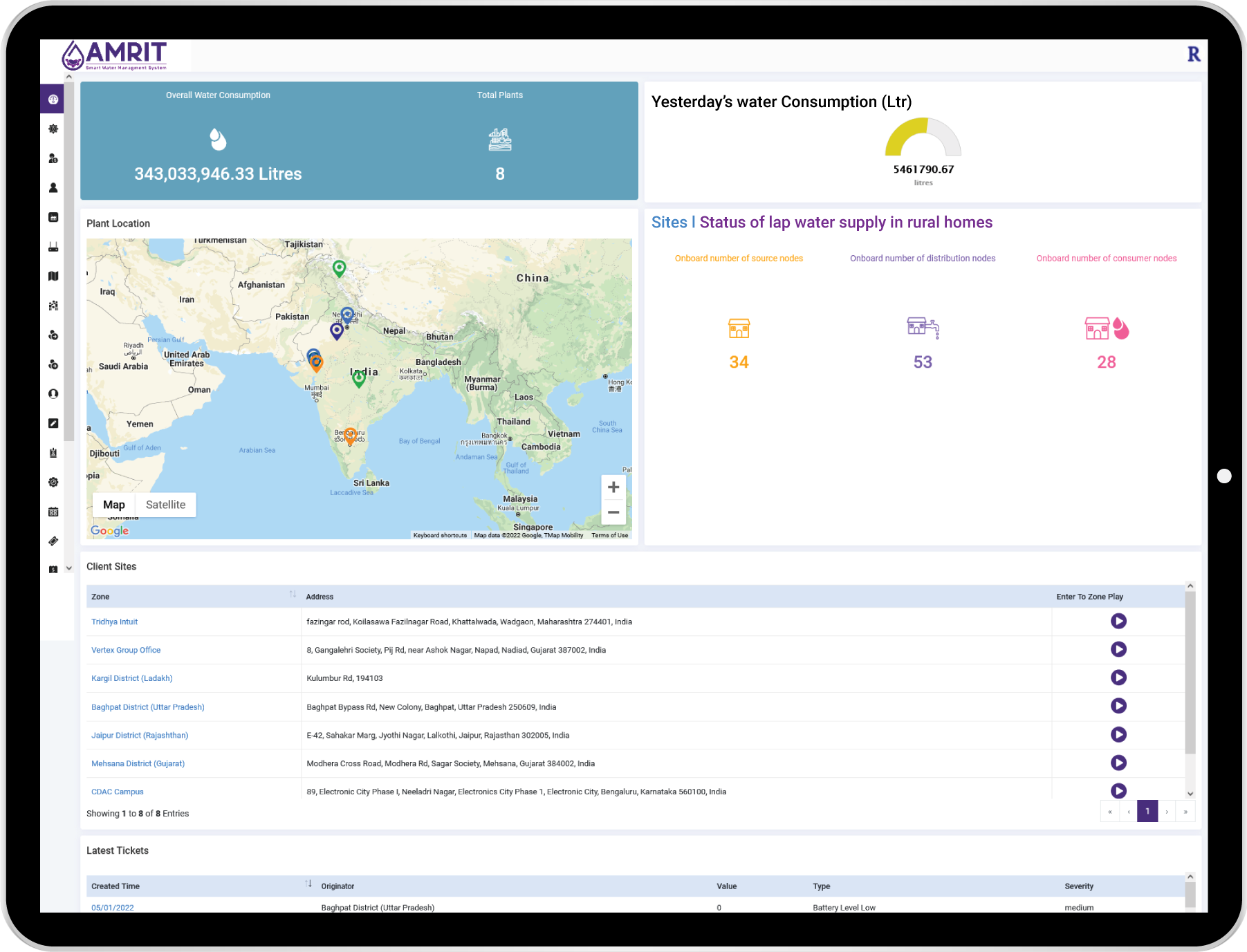Toggle sorting on the Zone column
The image size is (1247, 952).
click(x=293, y=593)
